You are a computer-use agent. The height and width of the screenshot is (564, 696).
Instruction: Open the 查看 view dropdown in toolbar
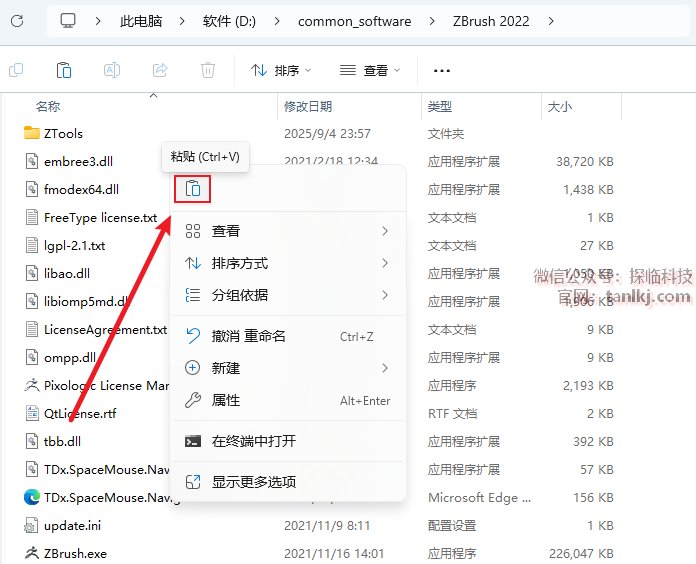pyautogui.click(x=370, y=70)
